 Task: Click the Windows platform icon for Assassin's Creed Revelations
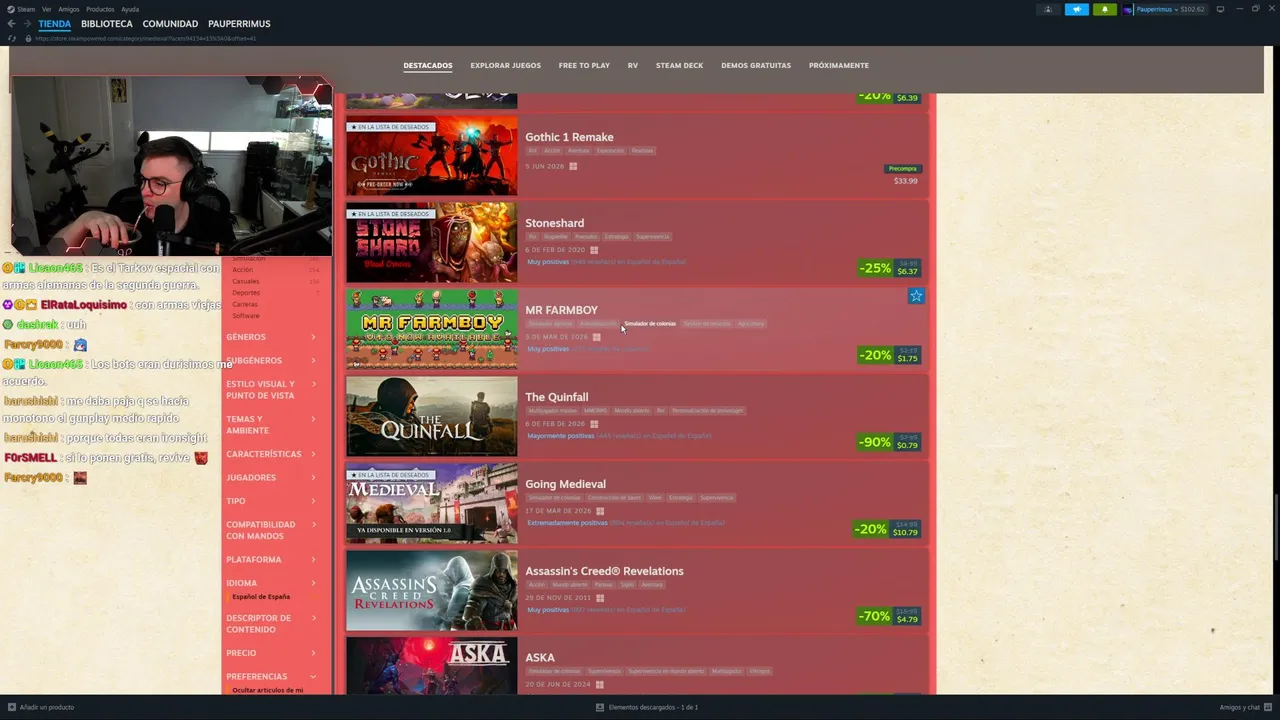(x=600, y=598)
